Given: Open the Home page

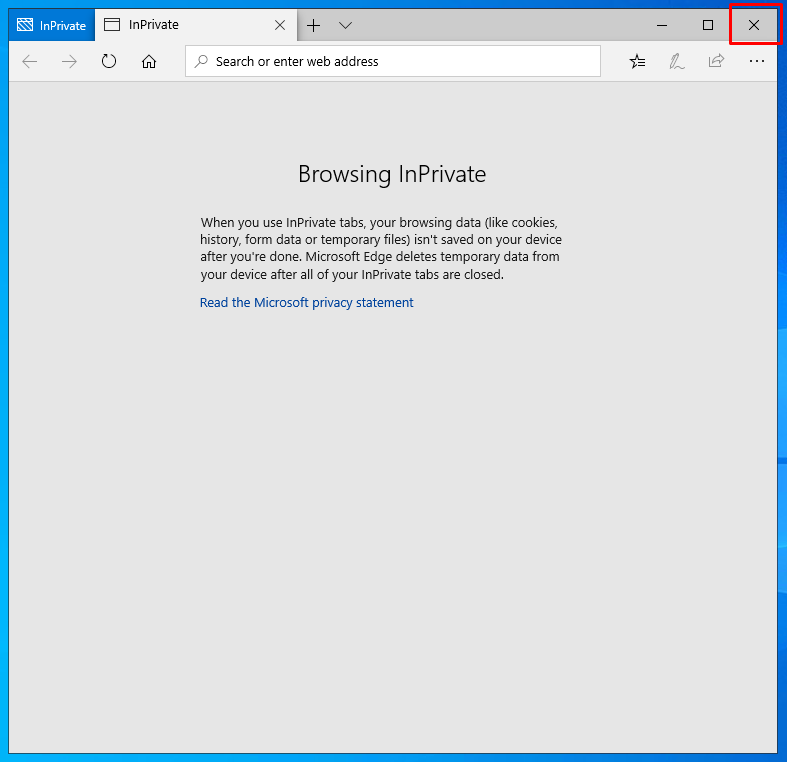Looking at the screenshot, I should [149, 62].
